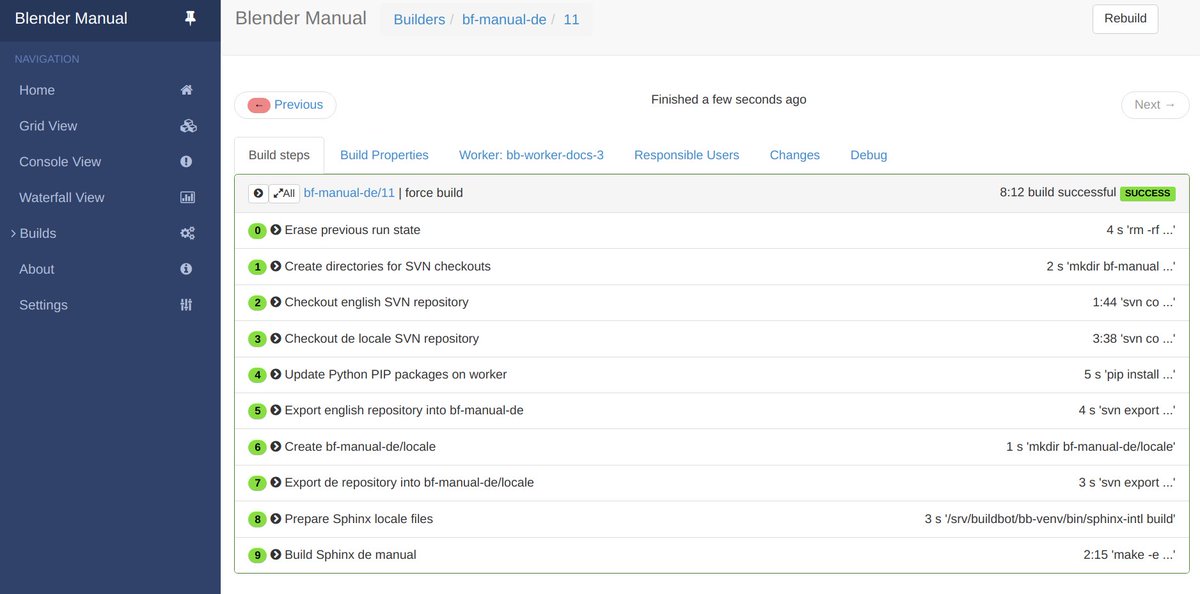
Task: Click the Home house icon in navigation
Action: click(186, 90)
